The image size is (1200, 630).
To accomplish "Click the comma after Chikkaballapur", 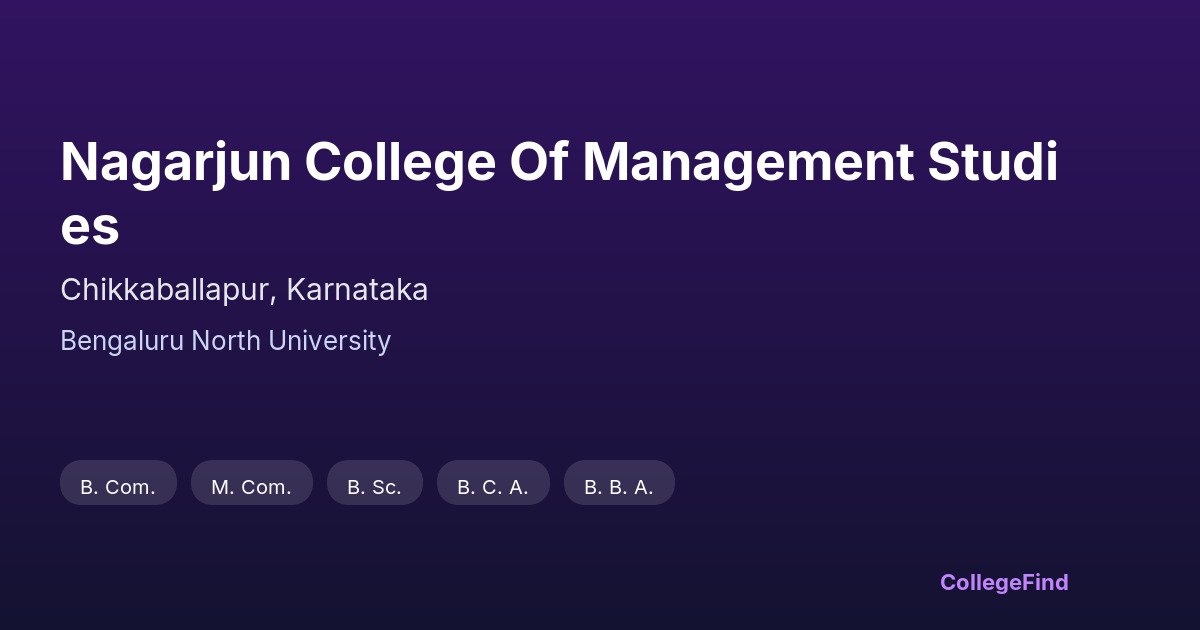I will pos(273,297).
